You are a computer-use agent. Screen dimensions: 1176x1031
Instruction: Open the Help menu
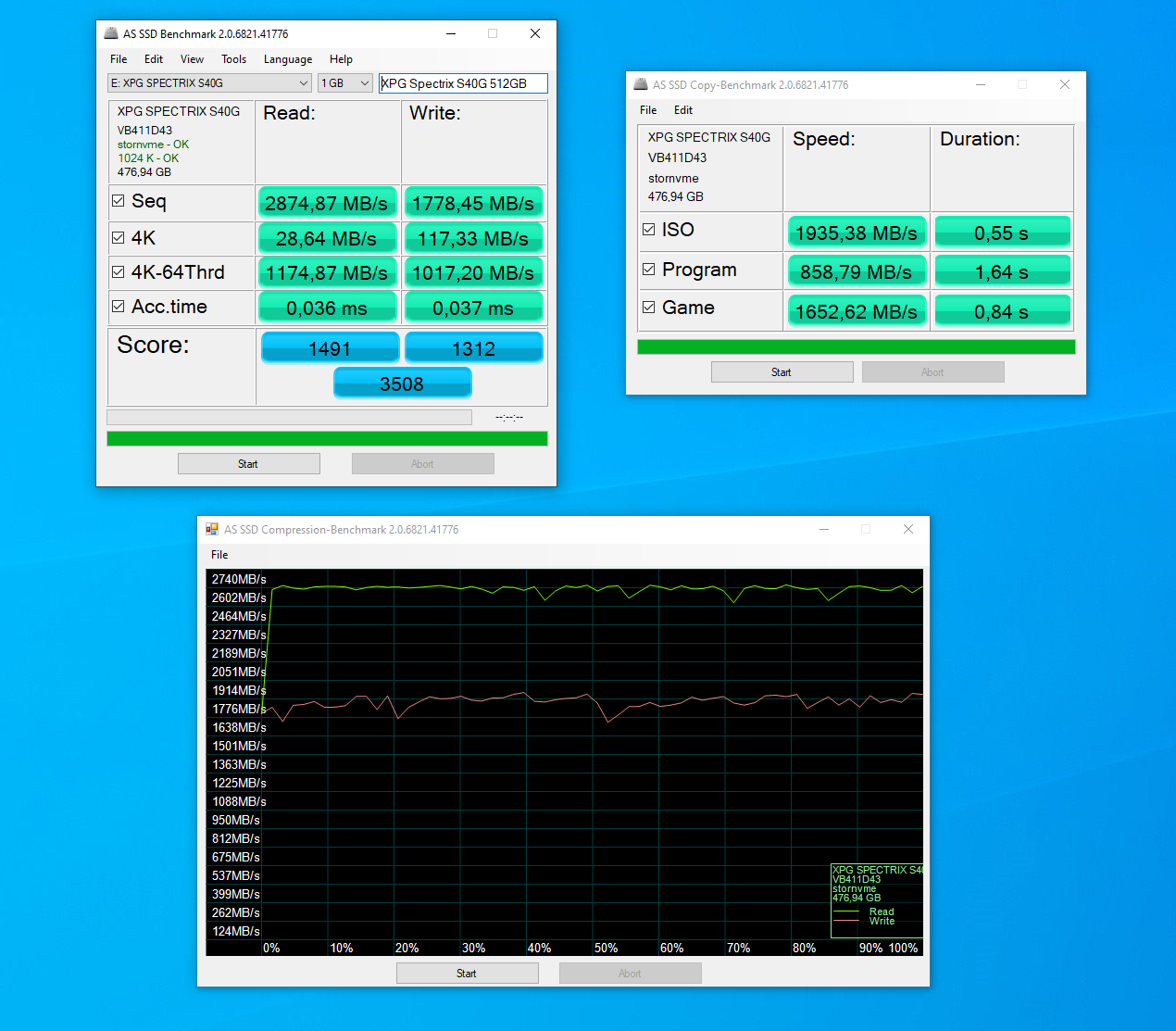click(341, 59)
